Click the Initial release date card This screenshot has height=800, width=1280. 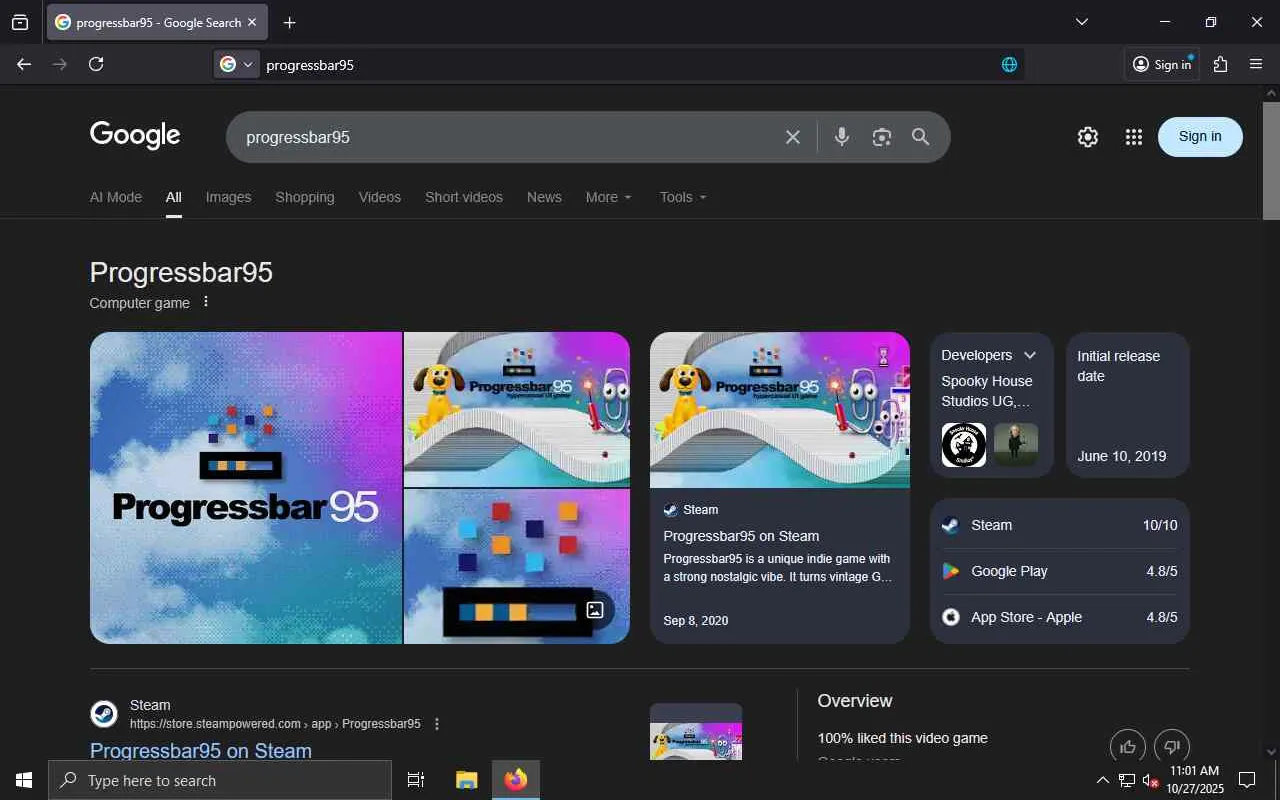(x=1128, y=405)
